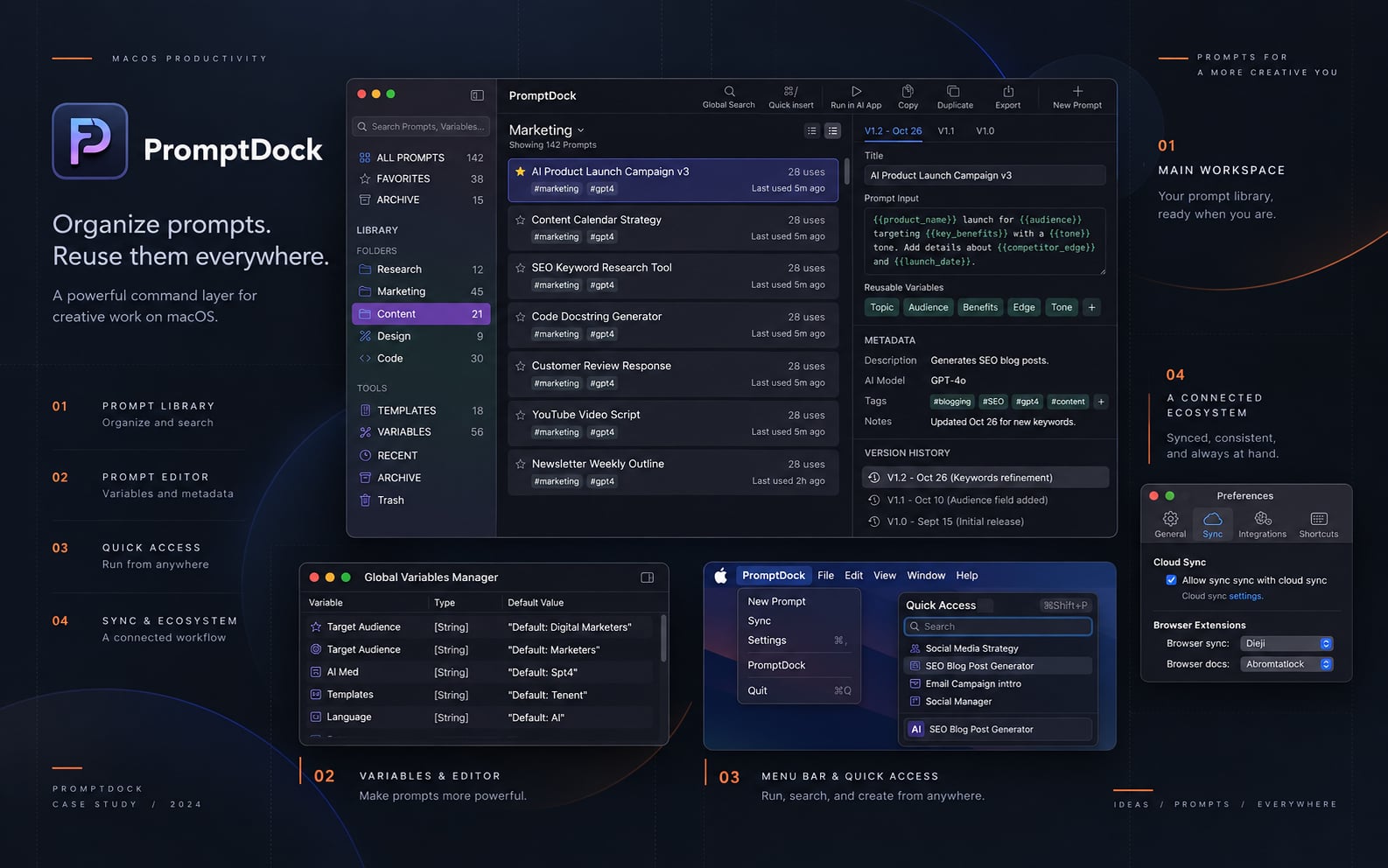Add a new reusable variable
Viewport: 1388px width, 868px height.
1091,307
